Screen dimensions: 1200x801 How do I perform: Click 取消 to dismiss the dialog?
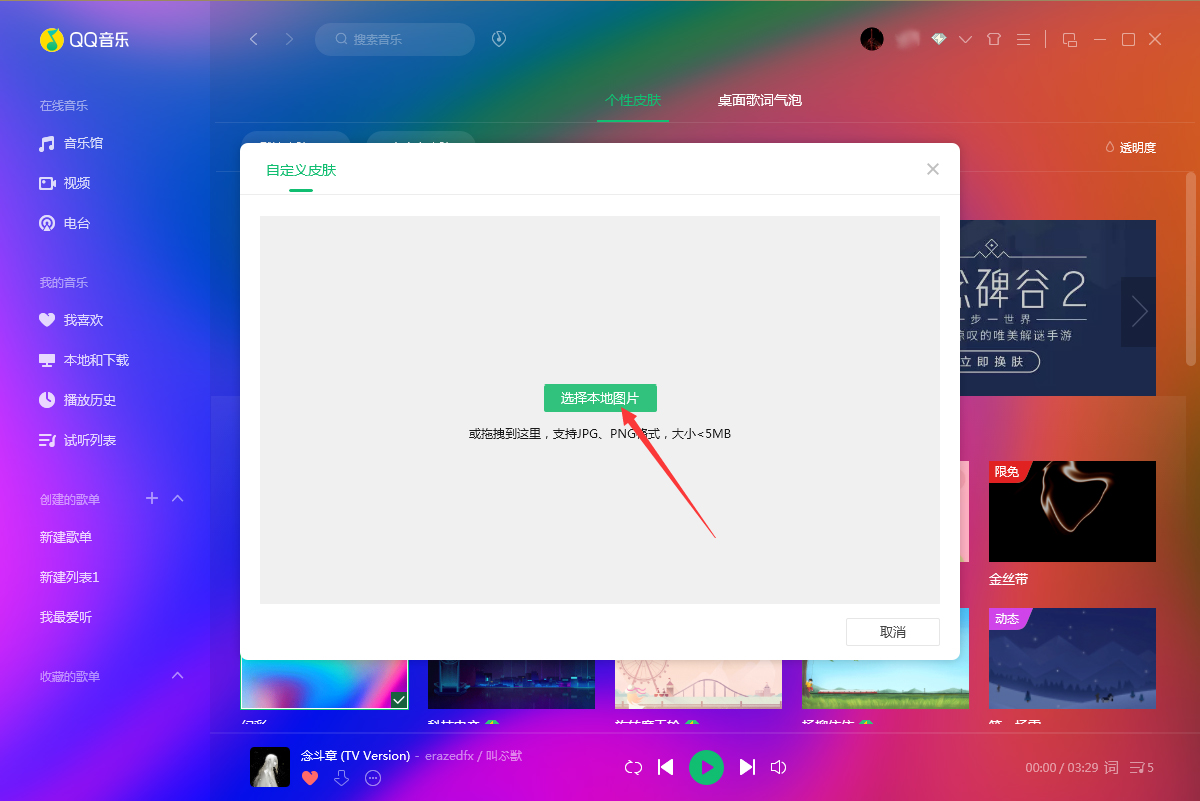point(892,631)
